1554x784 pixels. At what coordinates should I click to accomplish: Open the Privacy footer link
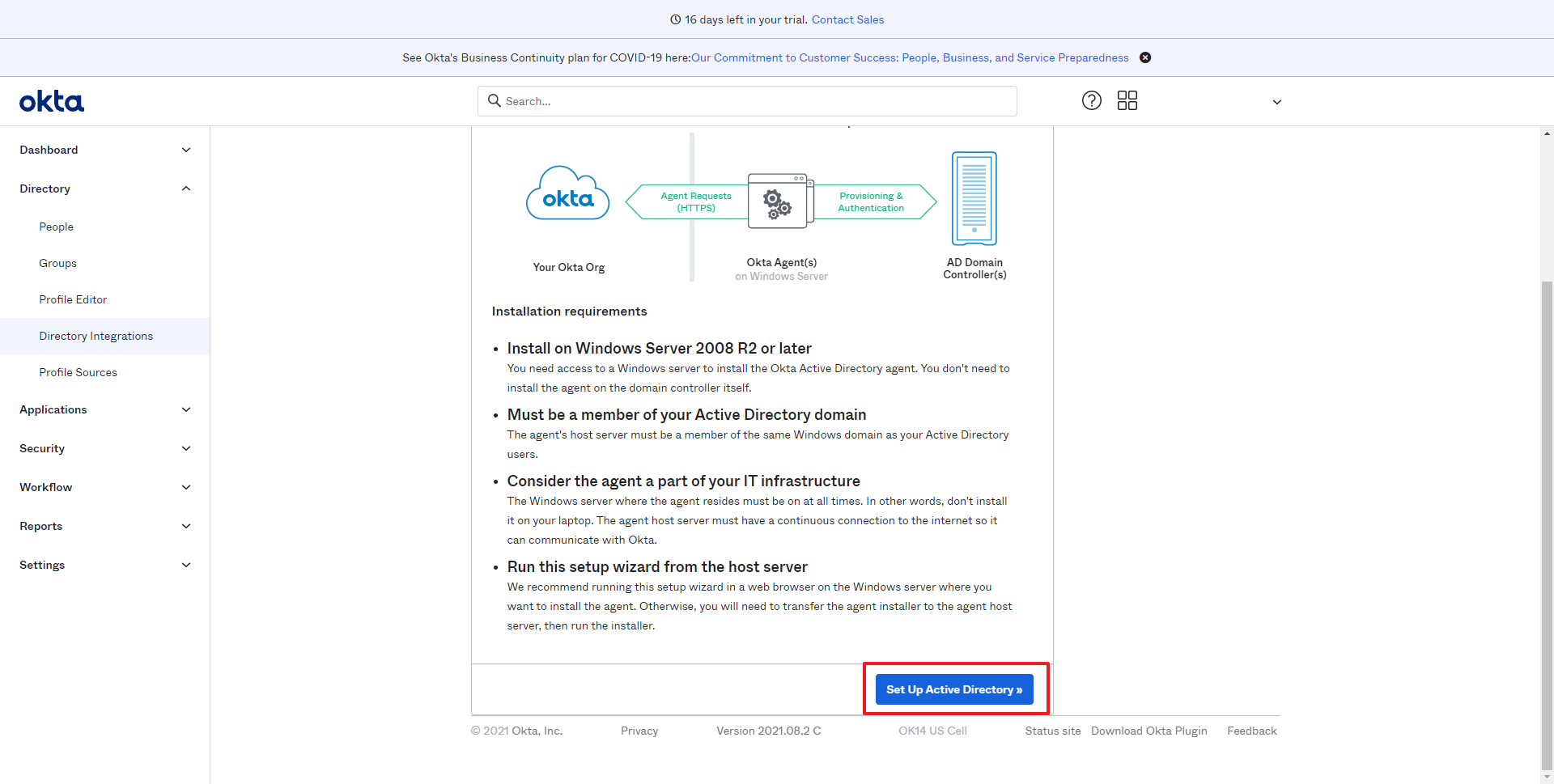pos(639,731)
